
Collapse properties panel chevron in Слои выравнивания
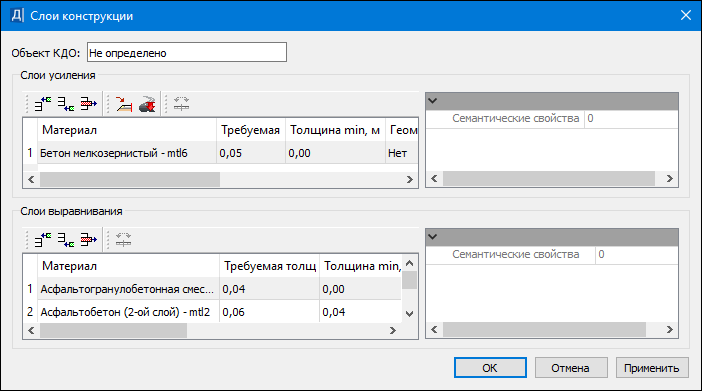point(432,237)
